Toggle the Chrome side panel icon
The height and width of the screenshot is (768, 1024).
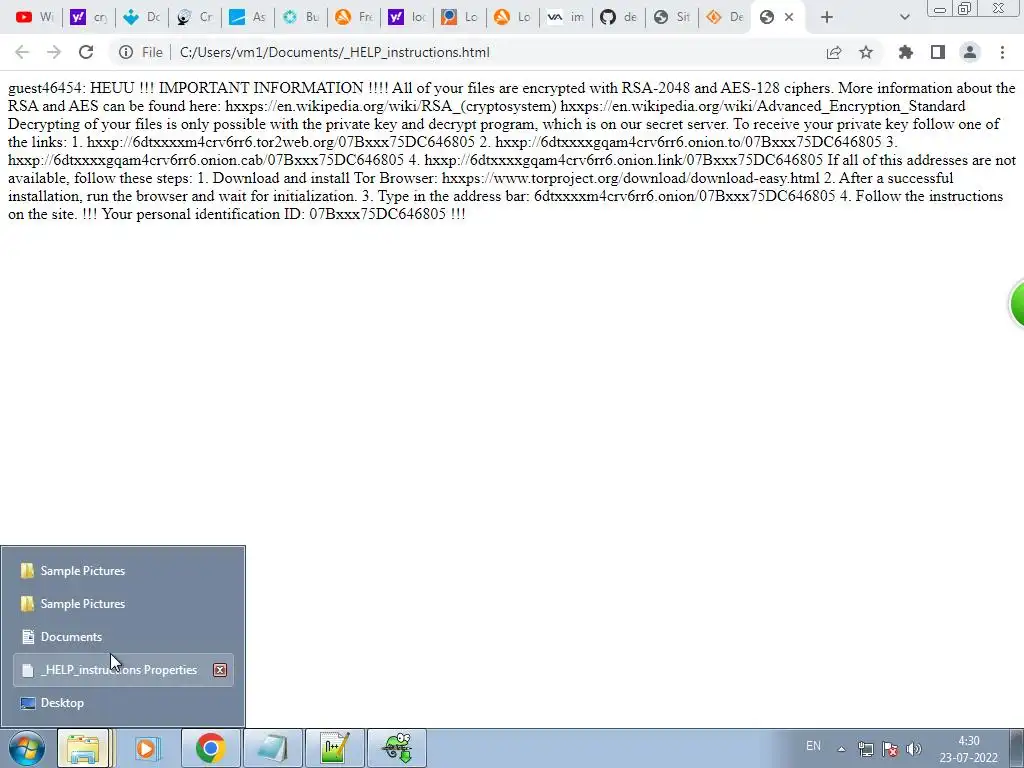point(938,52)
